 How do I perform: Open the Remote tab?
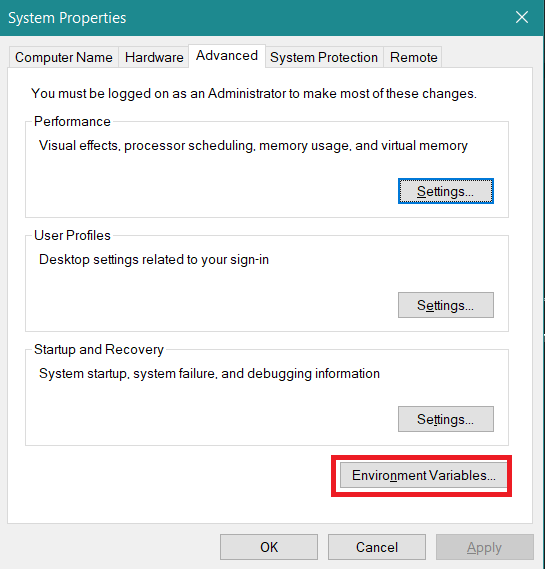[x=413, y=57]
